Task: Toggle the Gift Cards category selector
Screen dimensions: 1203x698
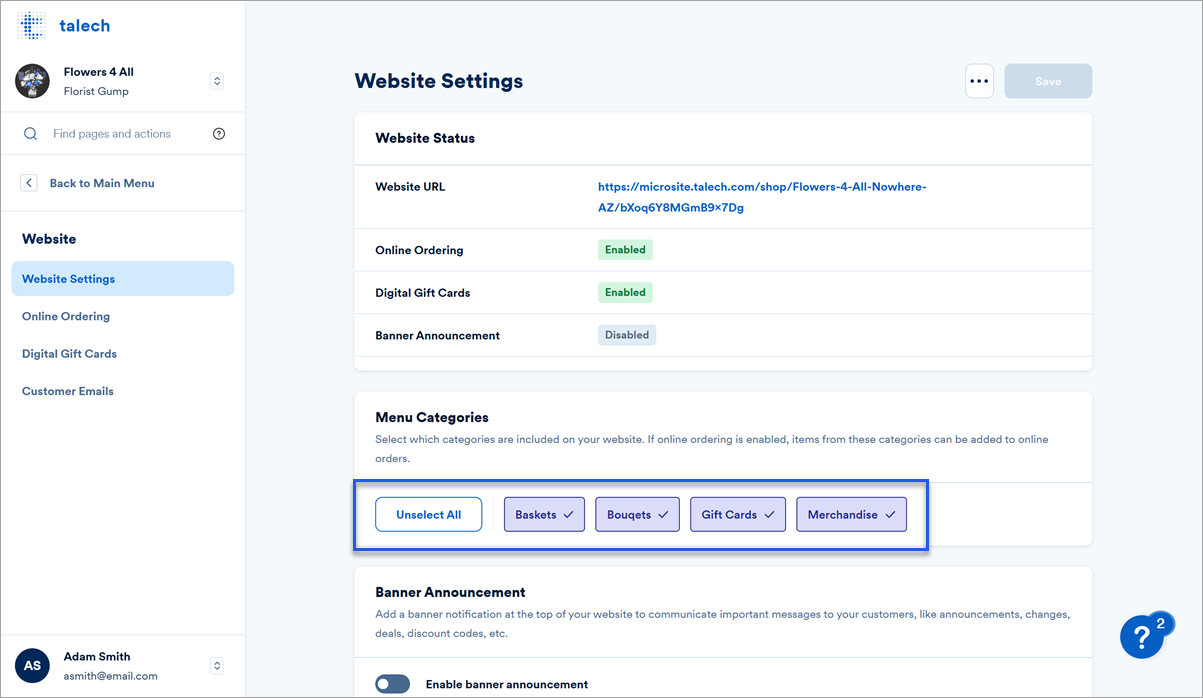Action: click(x=737, y=513)
